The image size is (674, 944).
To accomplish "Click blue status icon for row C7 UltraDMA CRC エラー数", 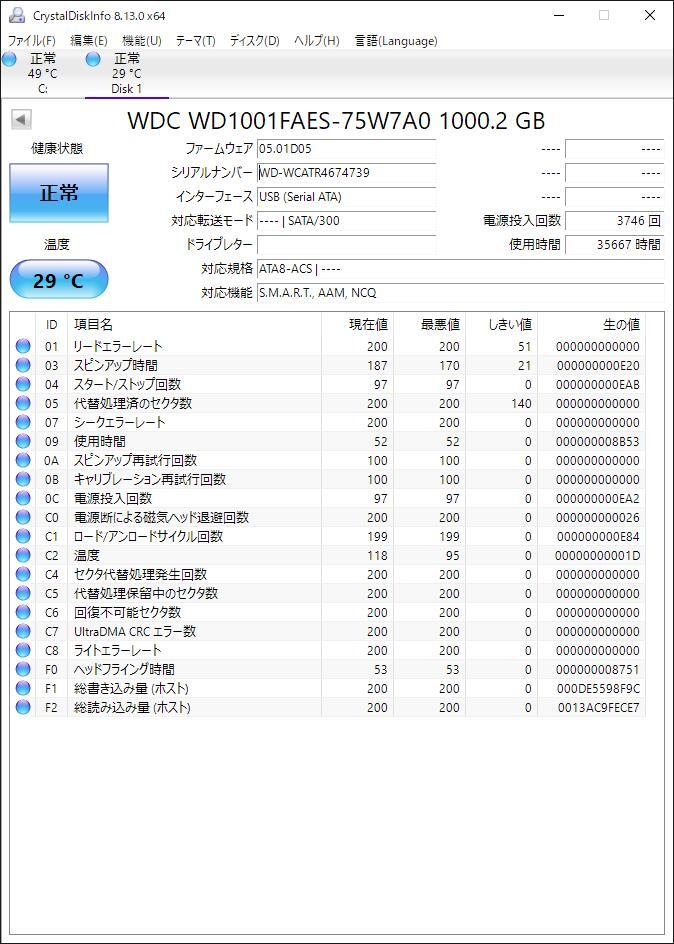I will point(23,631).
